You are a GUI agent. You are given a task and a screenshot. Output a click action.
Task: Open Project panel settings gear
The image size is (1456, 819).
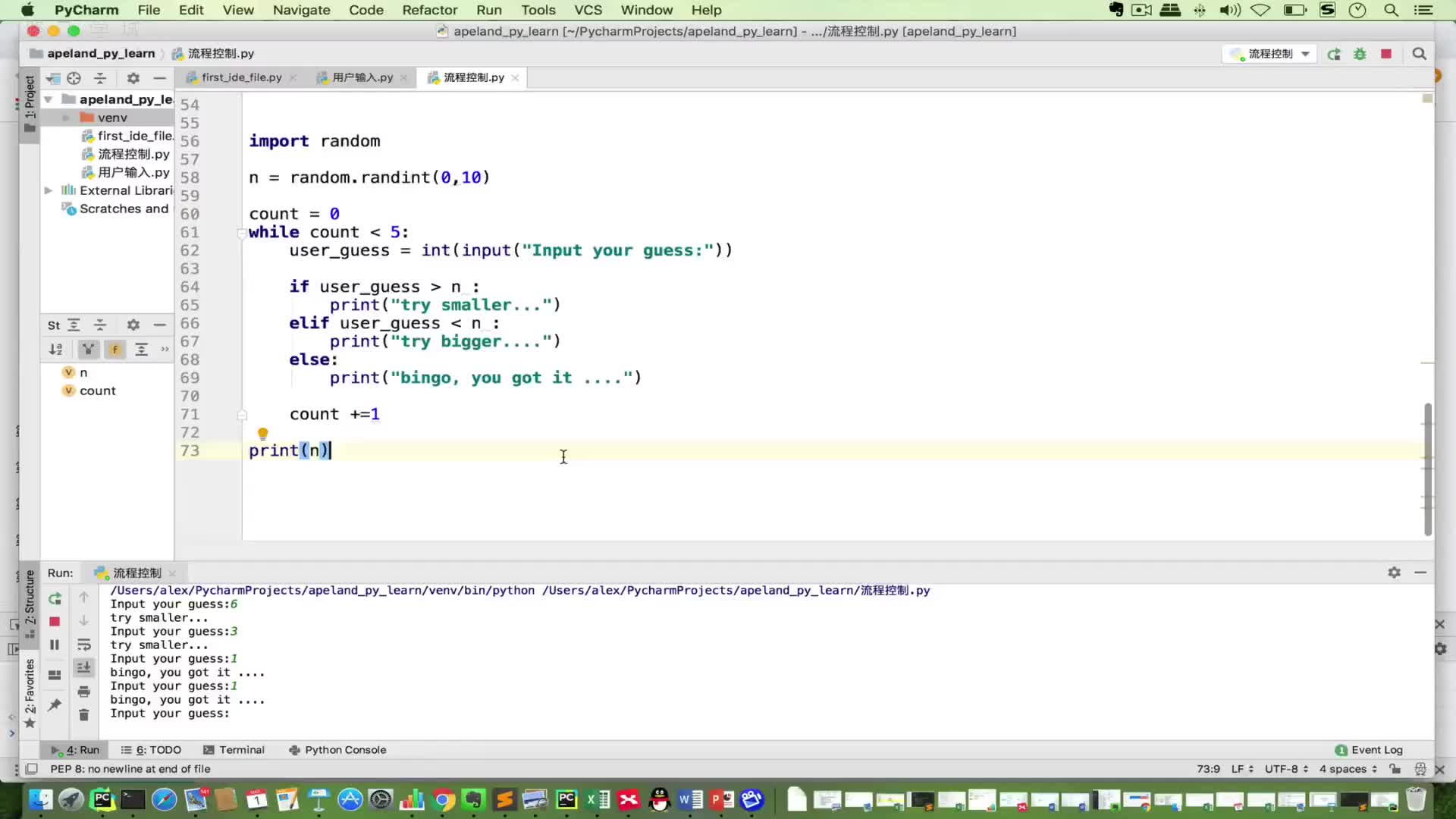[133, 78]
